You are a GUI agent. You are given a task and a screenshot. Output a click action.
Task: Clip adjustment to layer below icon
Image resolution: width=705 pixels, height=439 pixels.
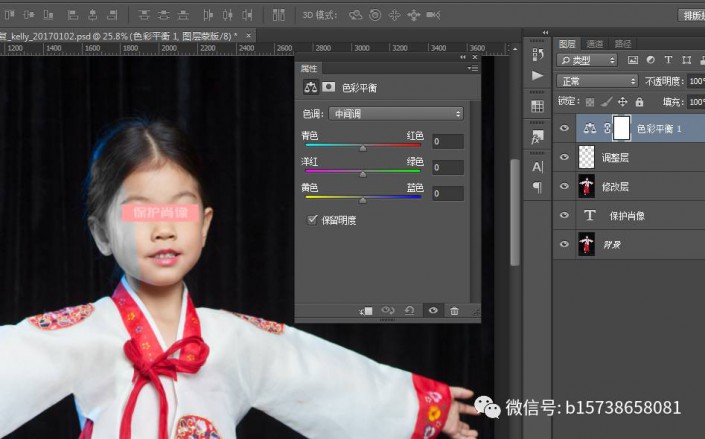pos(366,311)
